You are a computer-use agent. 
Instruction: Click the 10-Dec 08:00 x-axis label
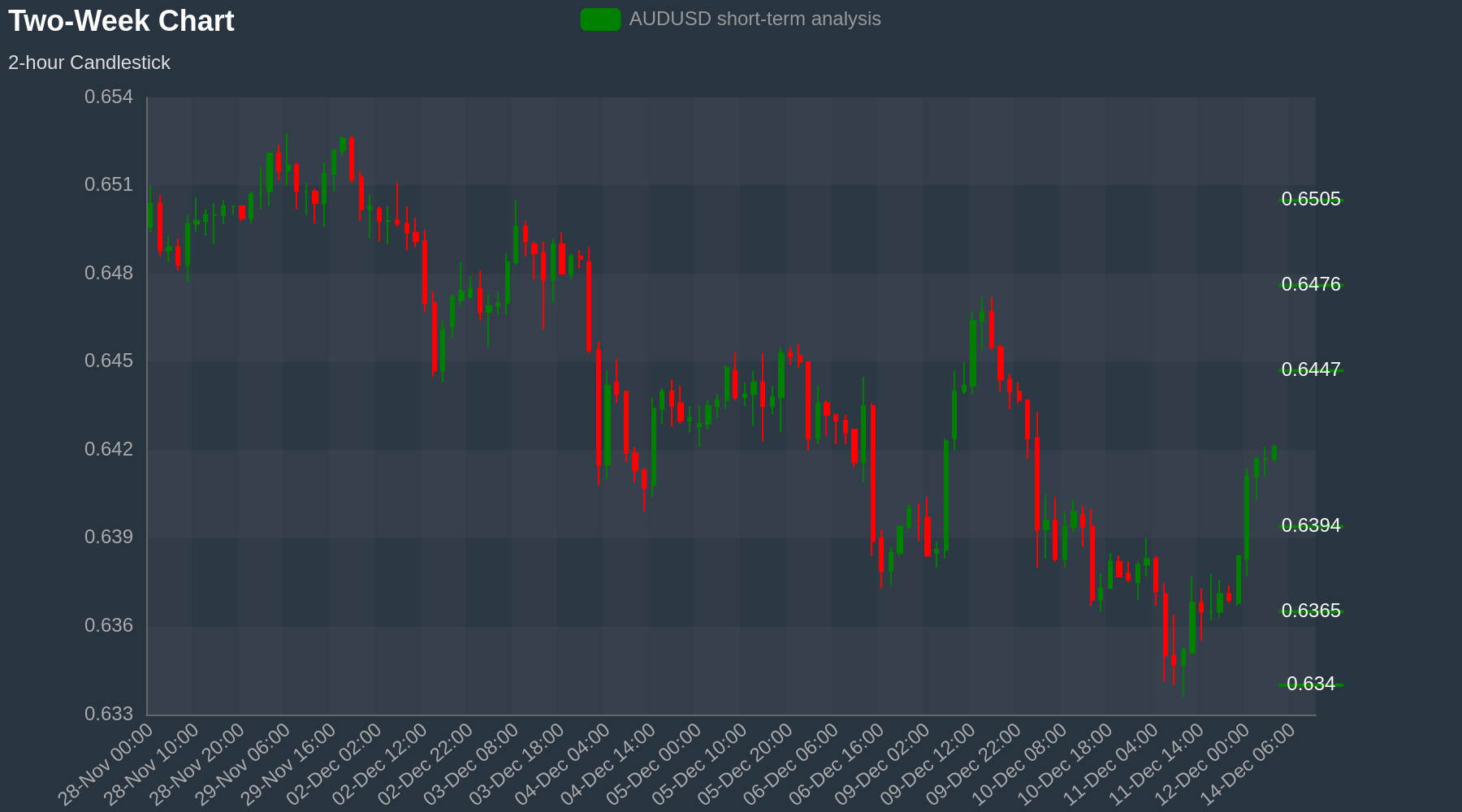(1019, 764)
